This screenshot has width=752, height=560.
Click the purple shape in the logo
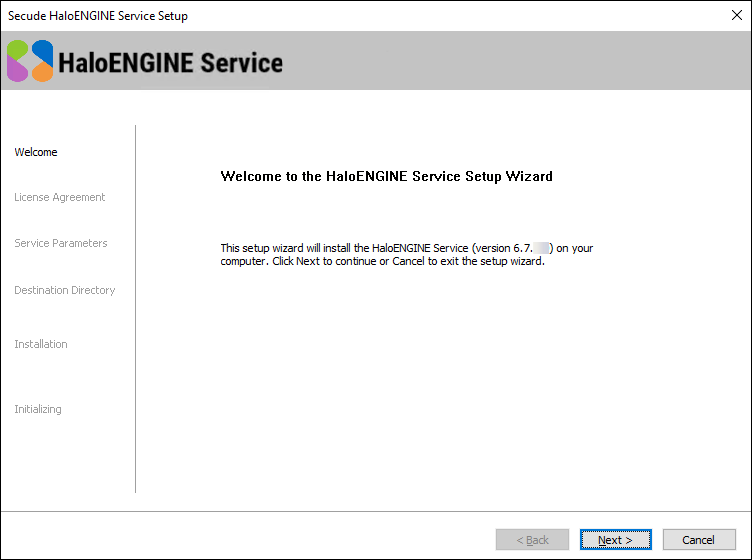coord(18,70)
